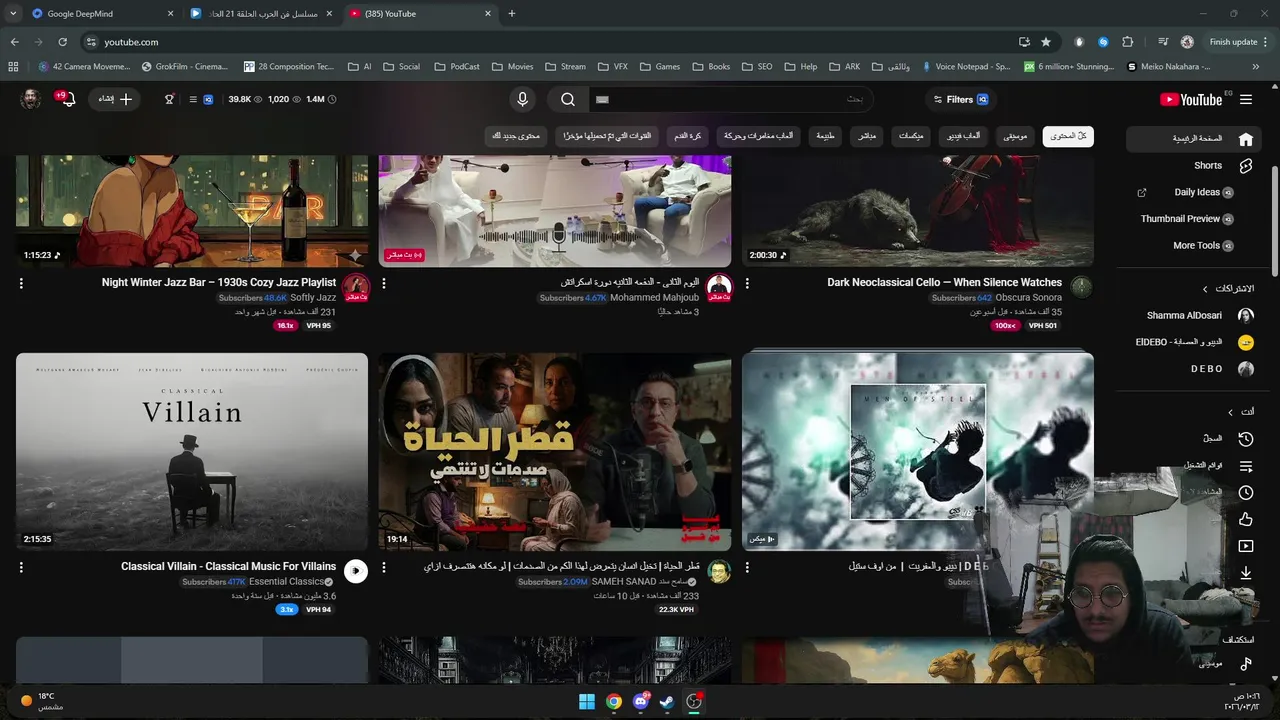This screenshot has height=720, width=1280.
Task: Expand More Tools in sidebar
Action: [x=1203, y=246]
